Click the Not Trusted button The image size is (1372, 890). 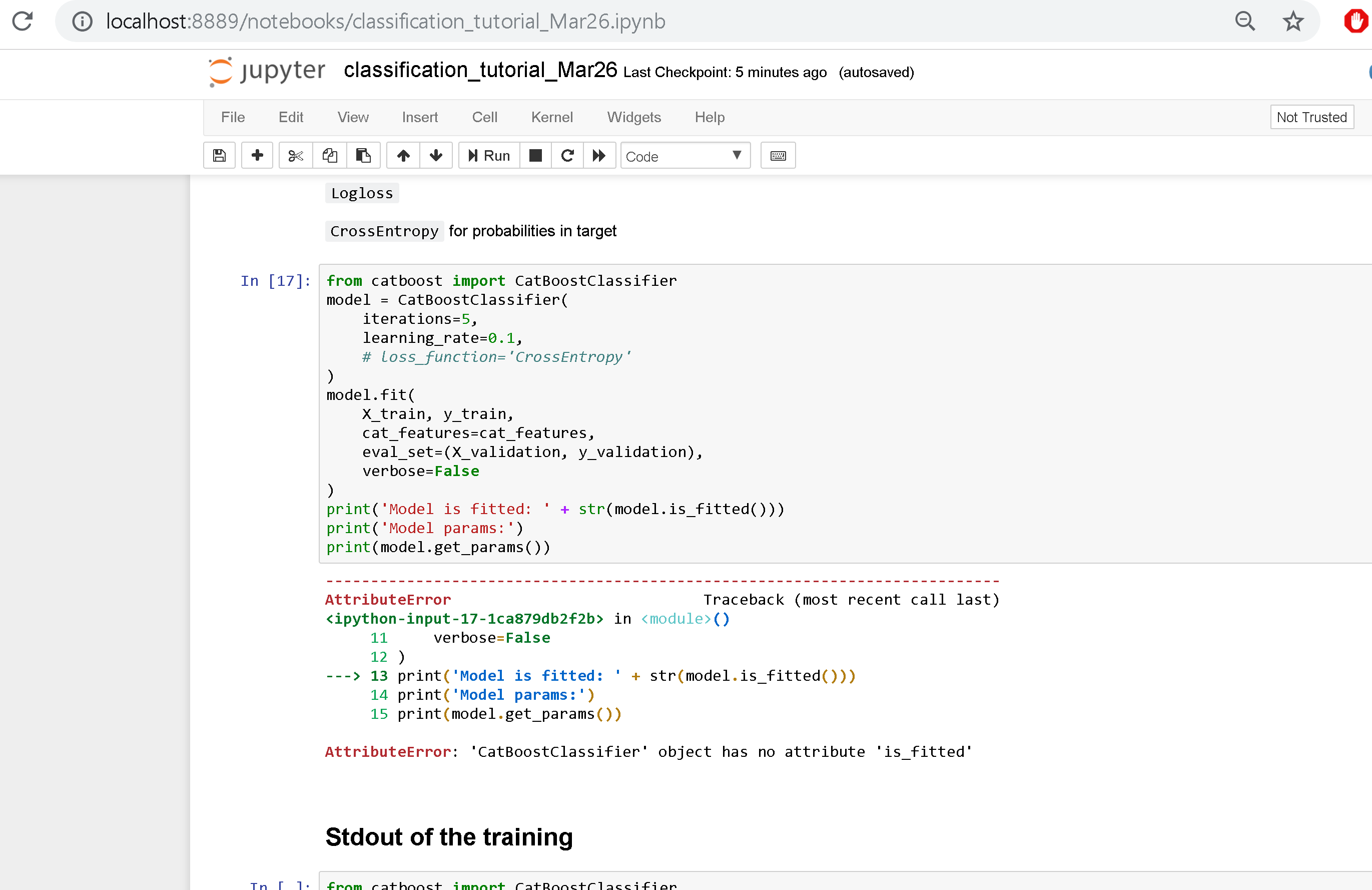1311,117
